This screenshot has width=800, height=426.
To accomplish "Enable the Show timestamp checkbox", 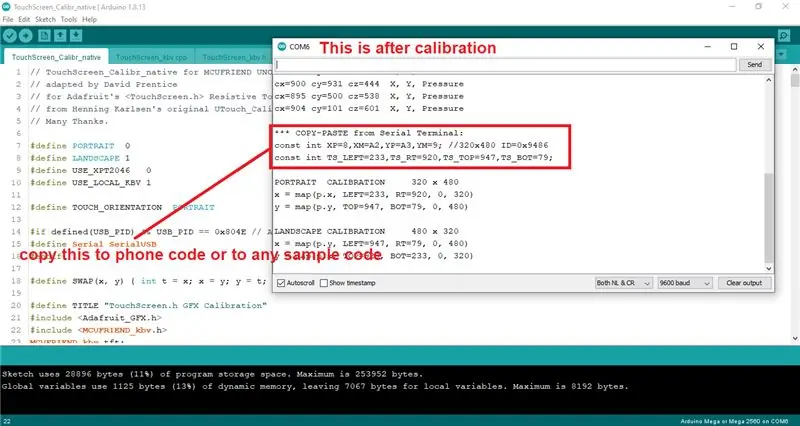I will click(x=323, y=283).
